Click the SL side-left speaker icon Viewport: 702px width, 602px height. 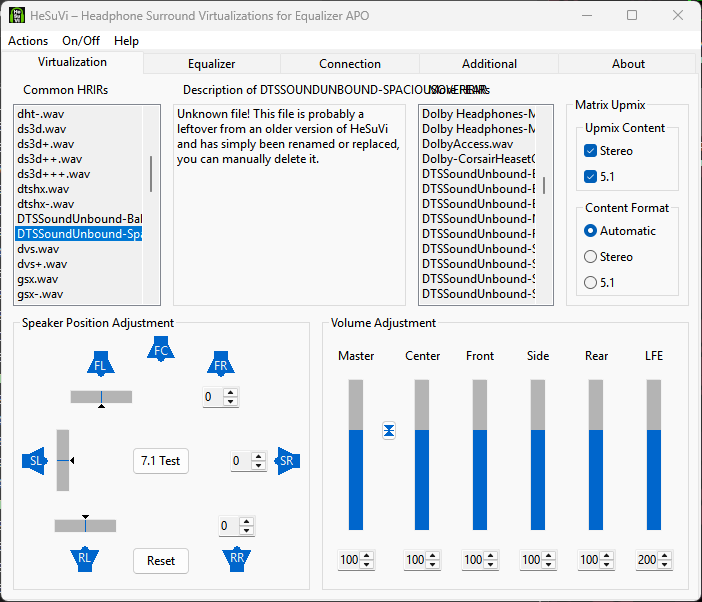click(35, 460)
